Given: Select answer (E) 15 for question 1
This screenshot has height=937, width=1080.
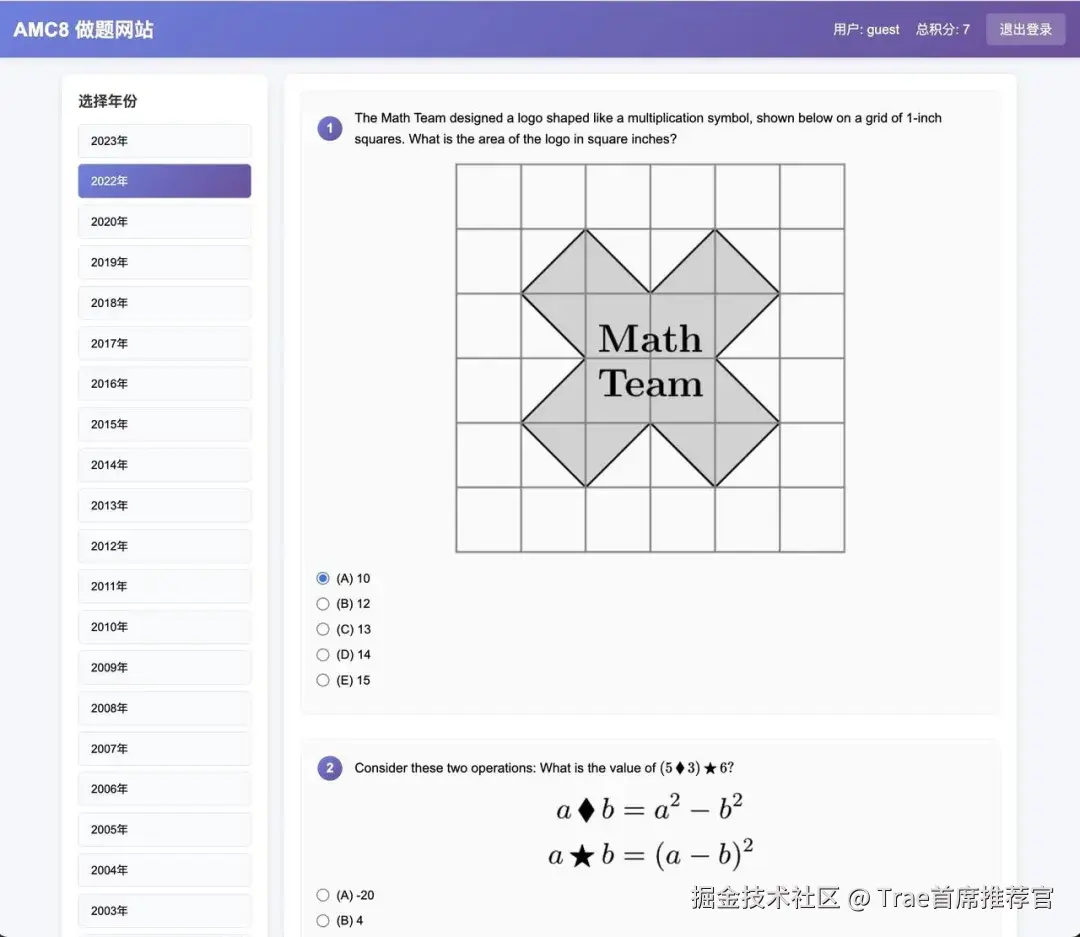Looking at the screenshot, I should 323,680.
